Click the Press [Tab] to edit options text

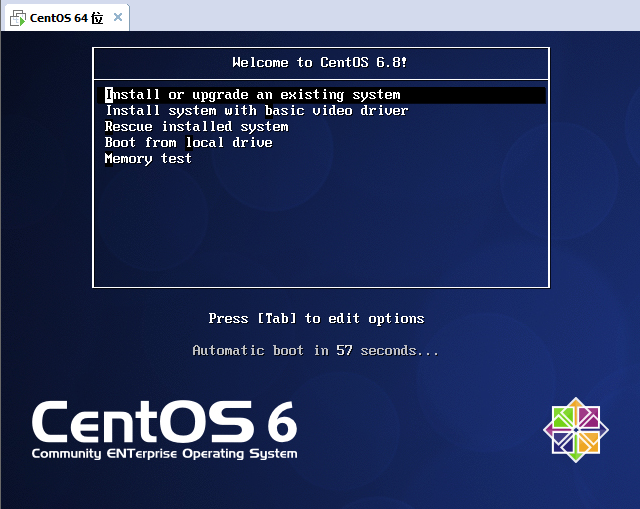pos(316,318)
